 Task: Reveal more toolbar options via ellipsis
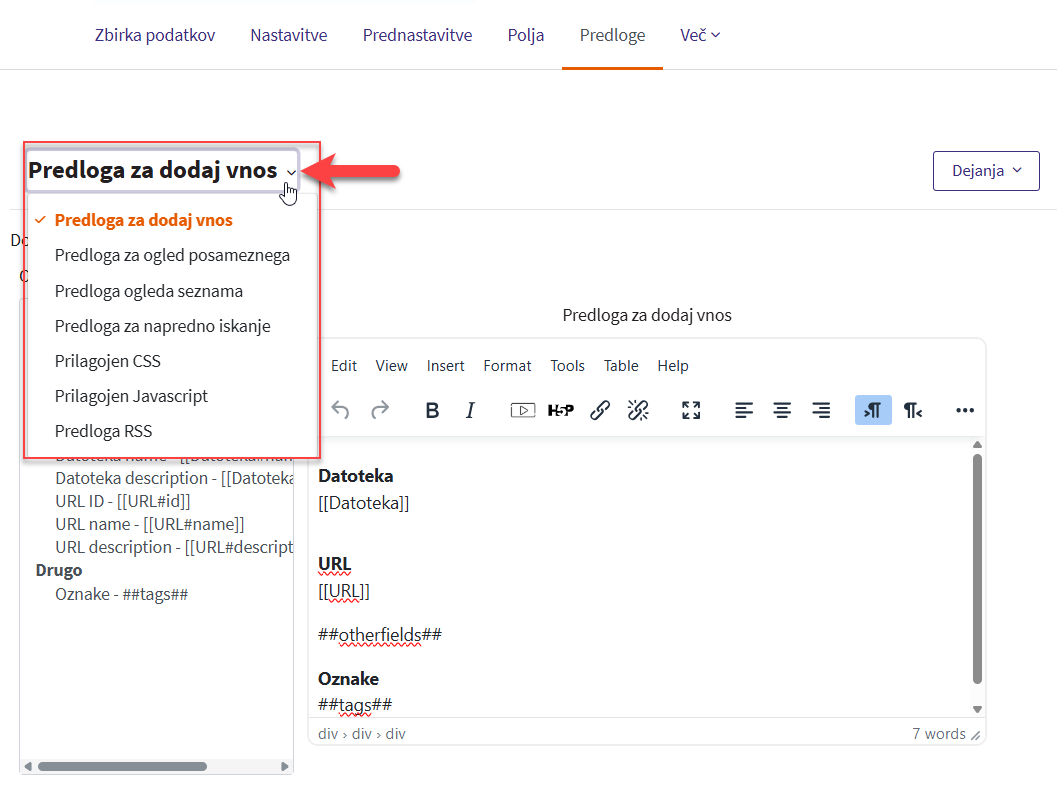(x=964, y=410)
